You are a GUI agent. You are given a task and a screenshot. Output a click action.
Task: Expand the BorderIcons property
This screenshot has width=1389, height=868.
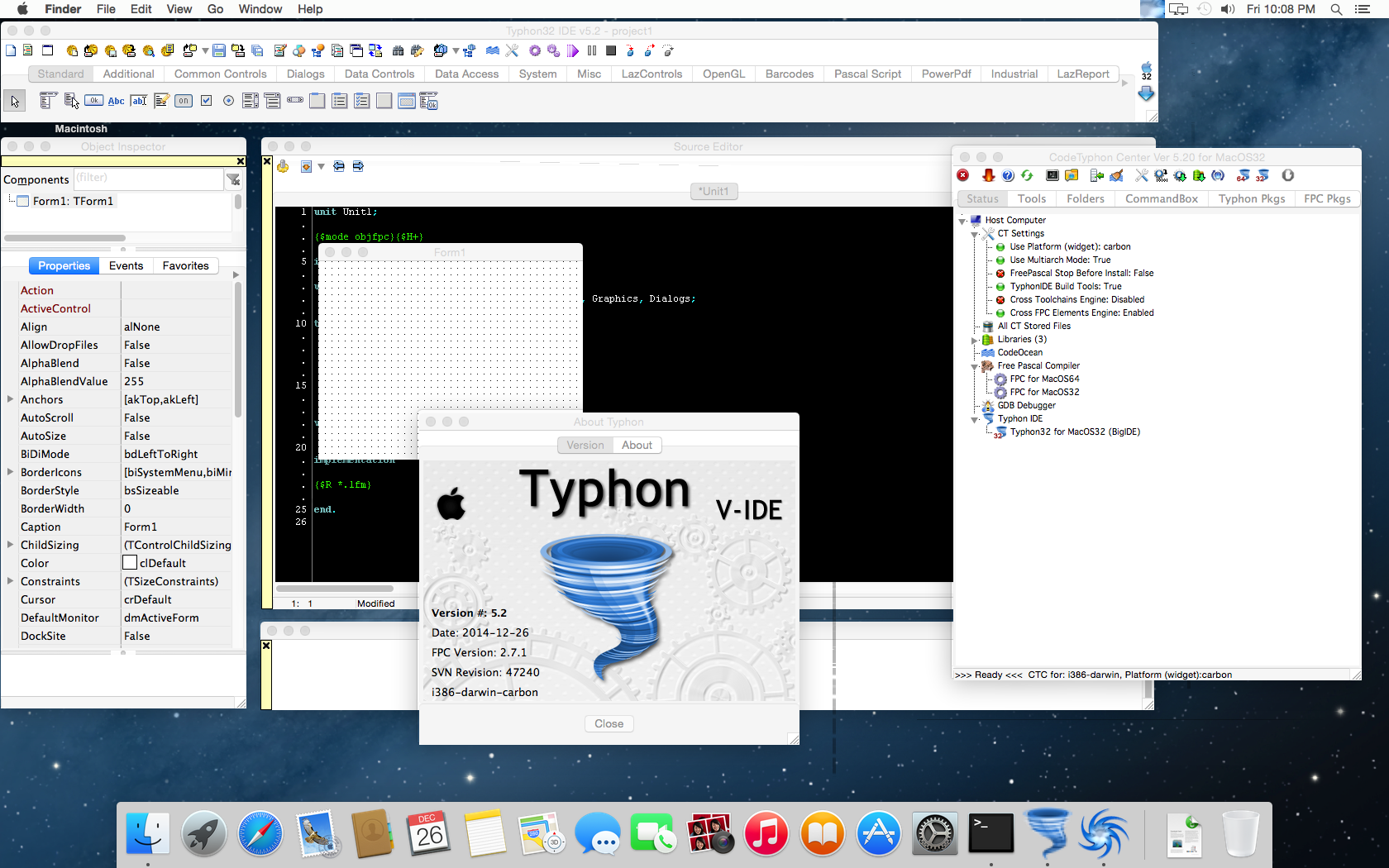click(10, 472)
